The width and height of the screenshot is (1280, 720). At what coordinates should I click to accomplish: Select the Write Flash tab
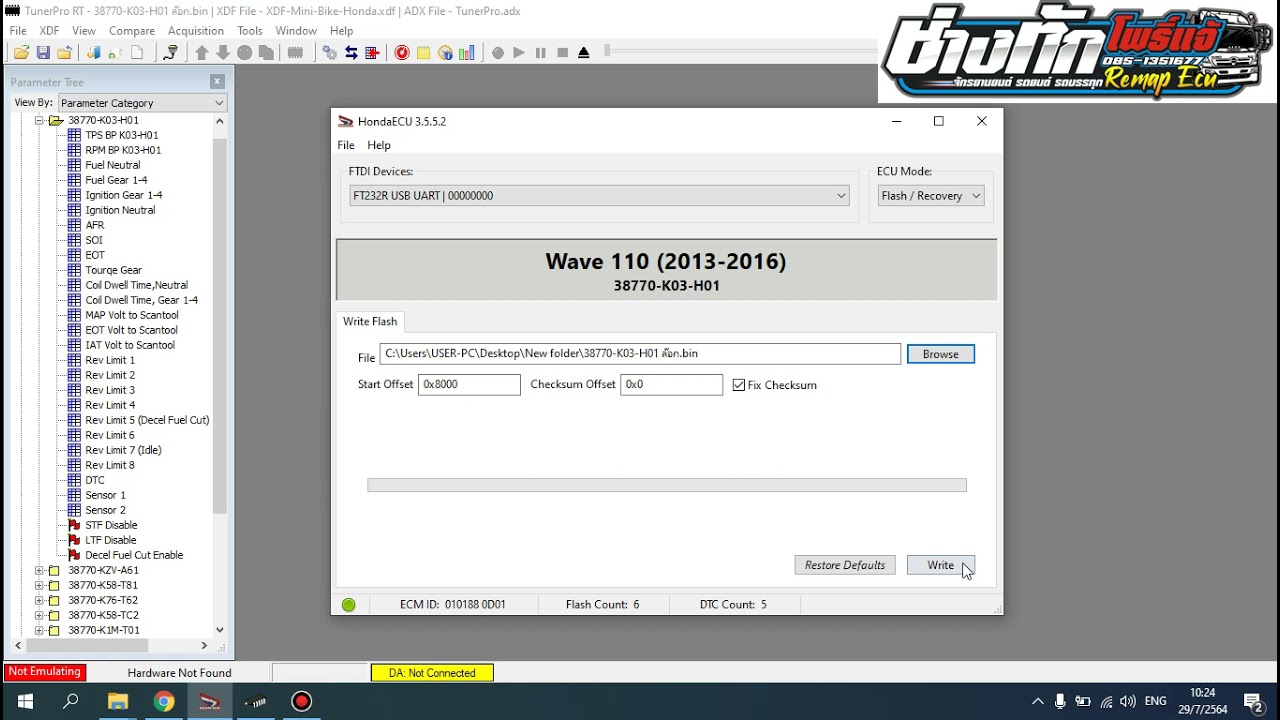coord(370,321)
